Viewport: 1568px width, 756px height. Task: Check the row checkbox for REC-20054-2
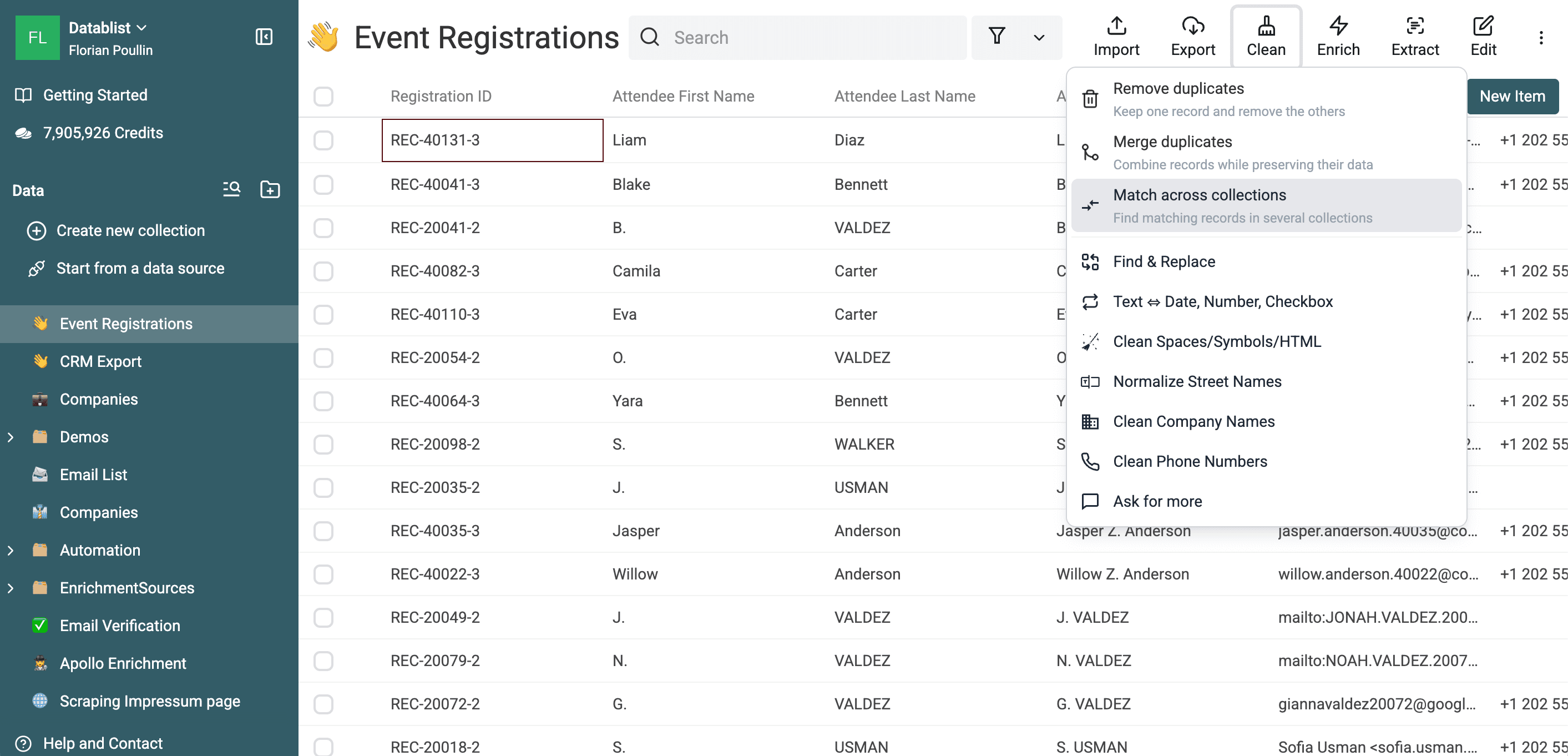(x=323, y=357)
